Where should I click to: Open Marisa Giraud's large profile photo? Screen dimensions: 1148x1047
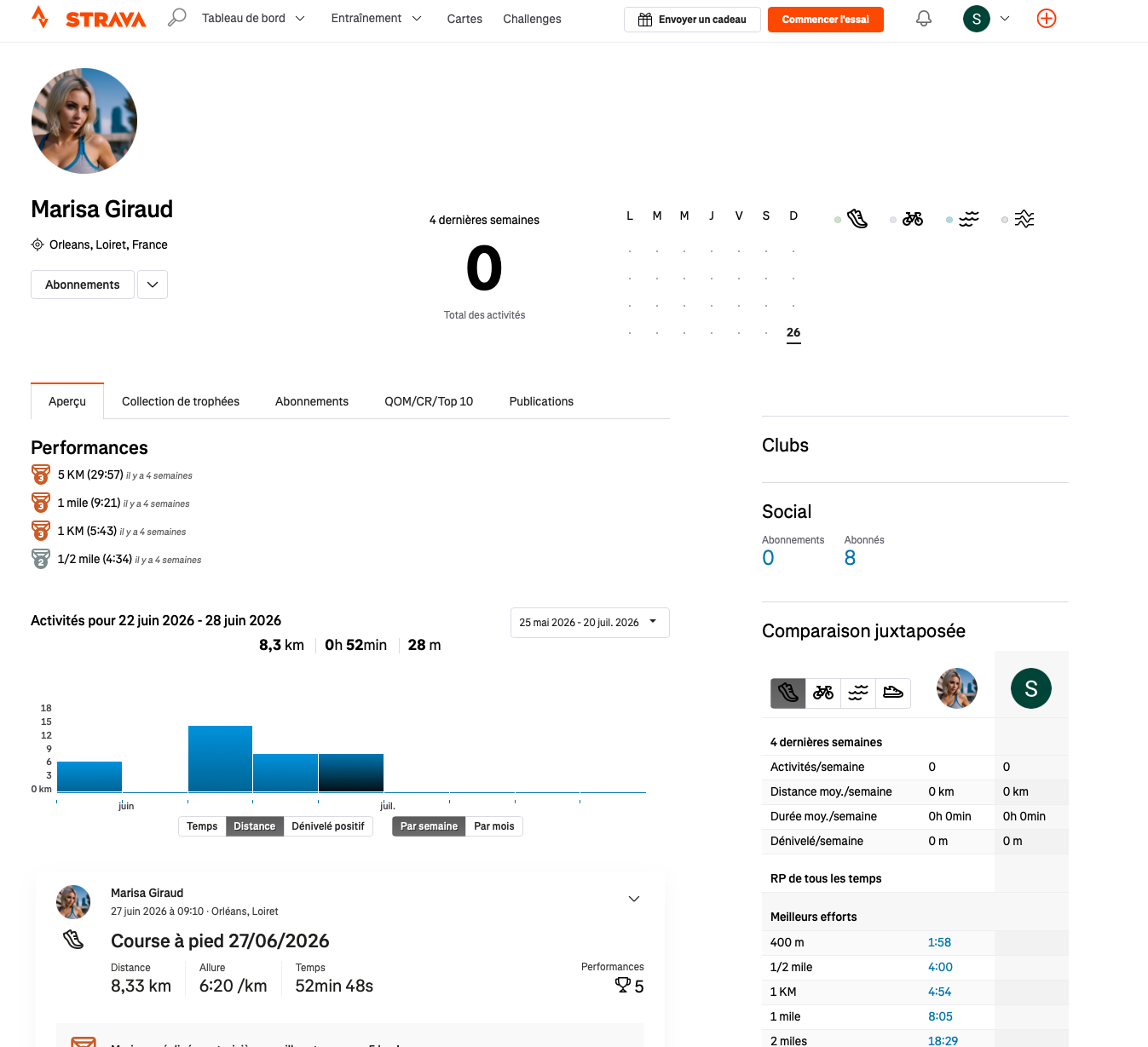point(84,121)
